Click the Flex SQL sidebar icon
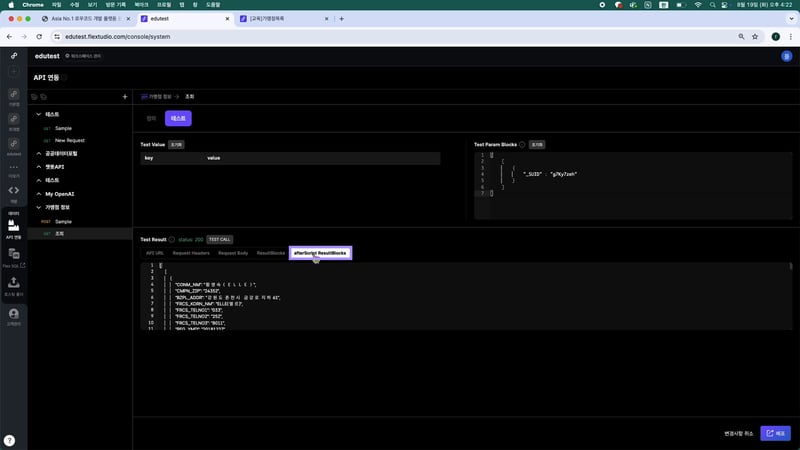 tap(14, 256)
